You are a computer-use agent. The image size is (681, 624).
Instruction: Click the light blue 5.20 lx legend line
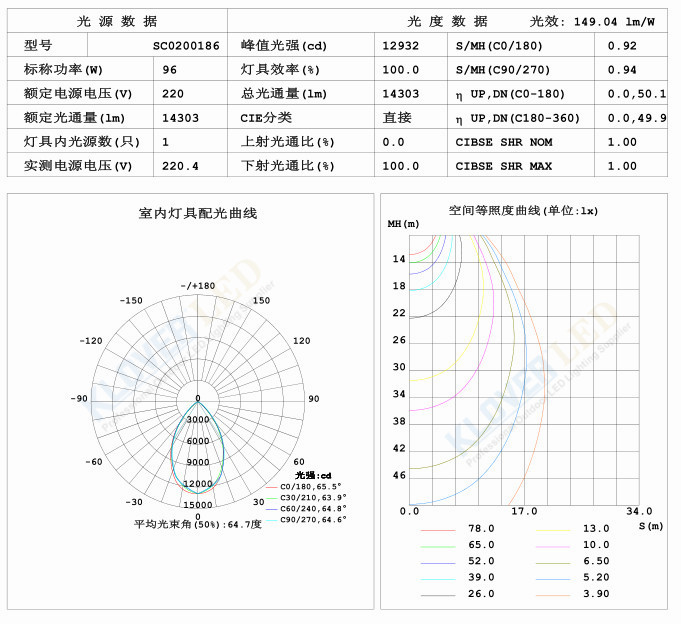point(553,579)
